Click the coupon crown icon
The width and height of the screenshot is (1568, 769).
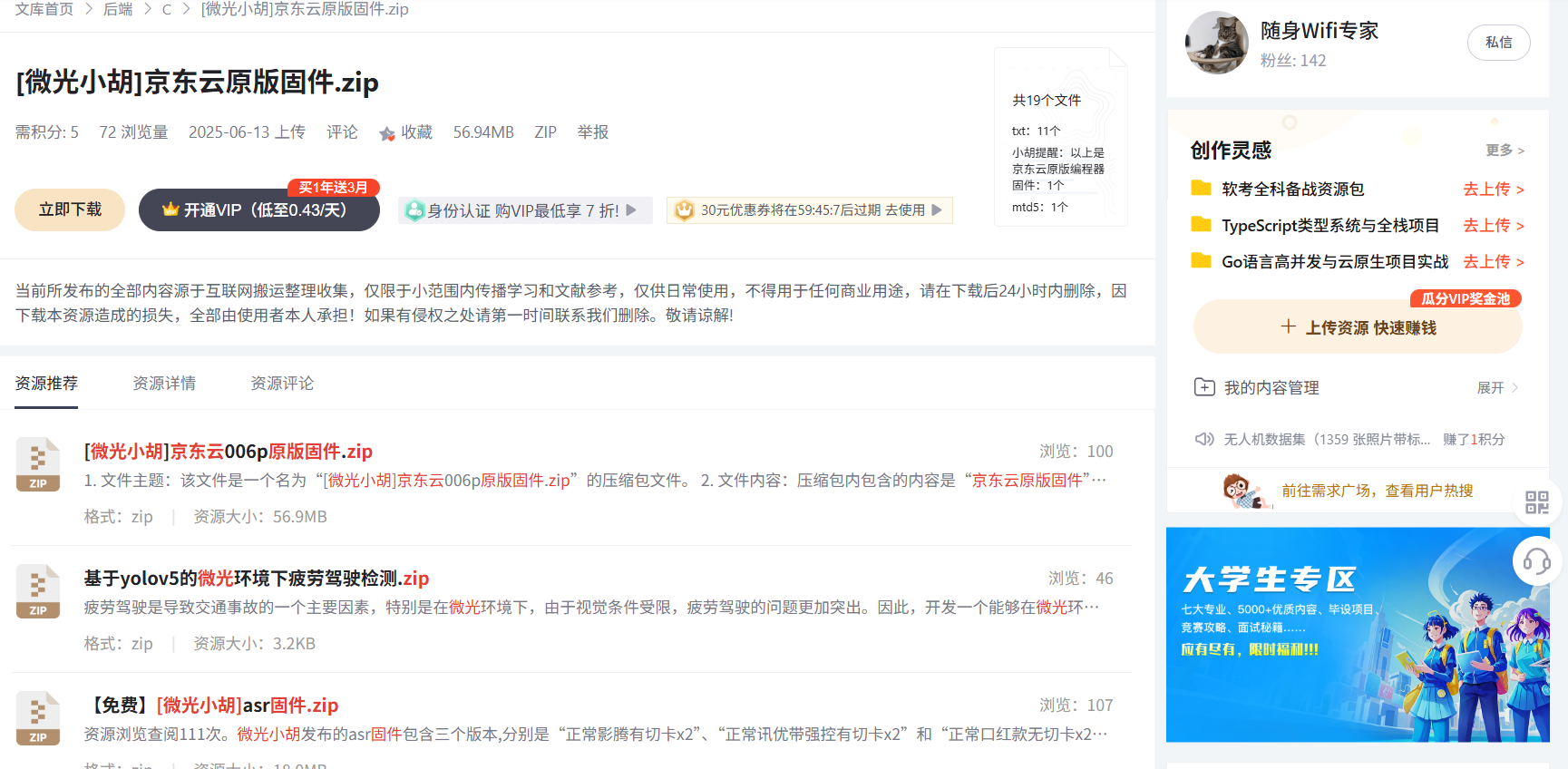point(685,210)
